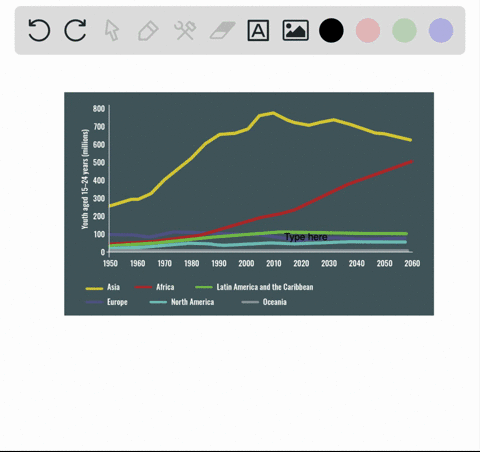Choose the black color swatch
480x452 pixels.
(331, 30)
